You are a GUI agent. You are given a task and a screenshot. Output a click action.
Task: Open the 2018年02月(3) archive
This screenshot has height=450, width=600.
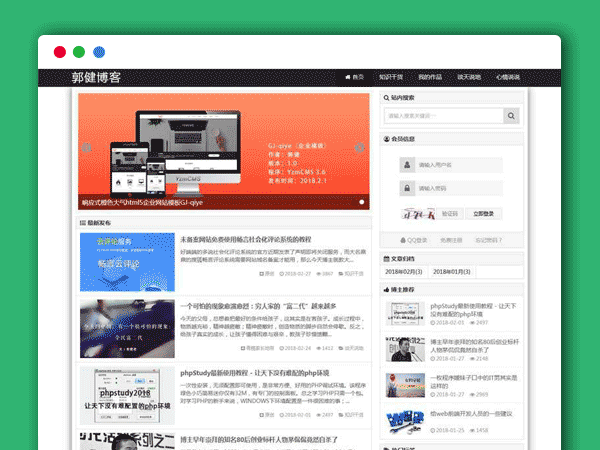(406, 272)
